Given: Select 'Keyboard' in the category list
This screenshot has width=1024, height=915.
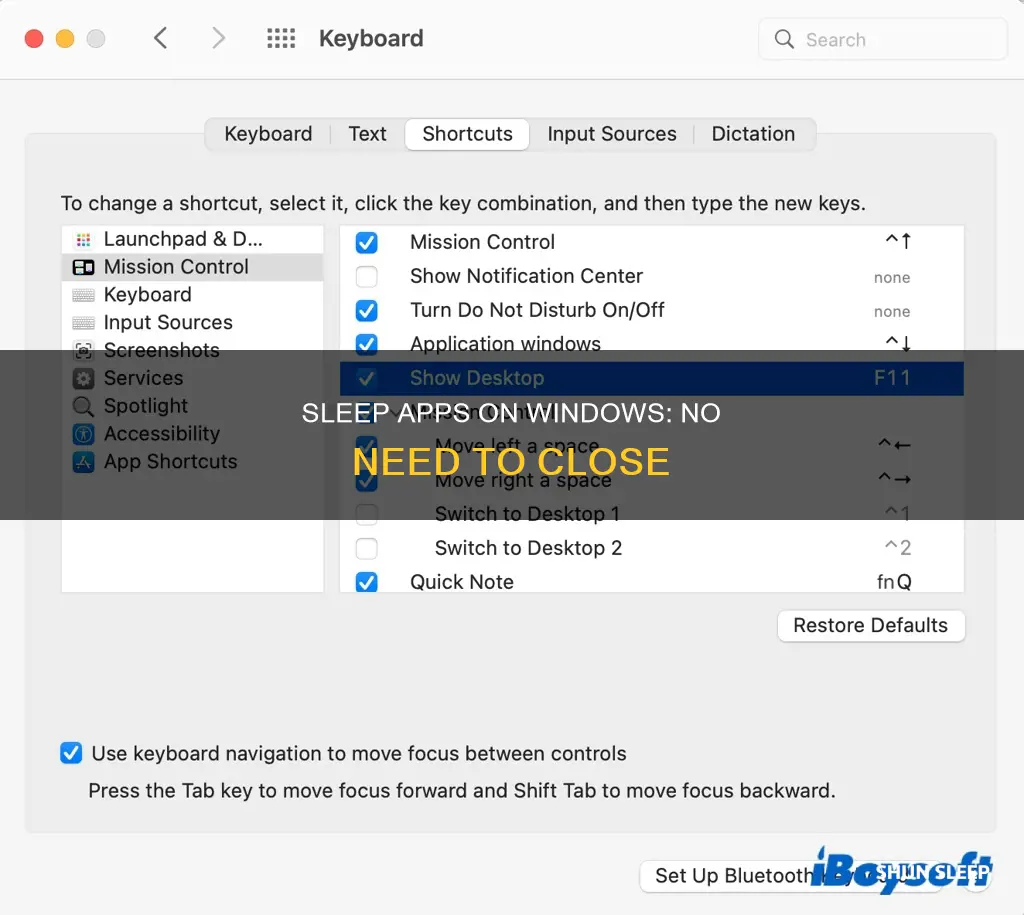Looking at the screenshot, I should point(192,295).
